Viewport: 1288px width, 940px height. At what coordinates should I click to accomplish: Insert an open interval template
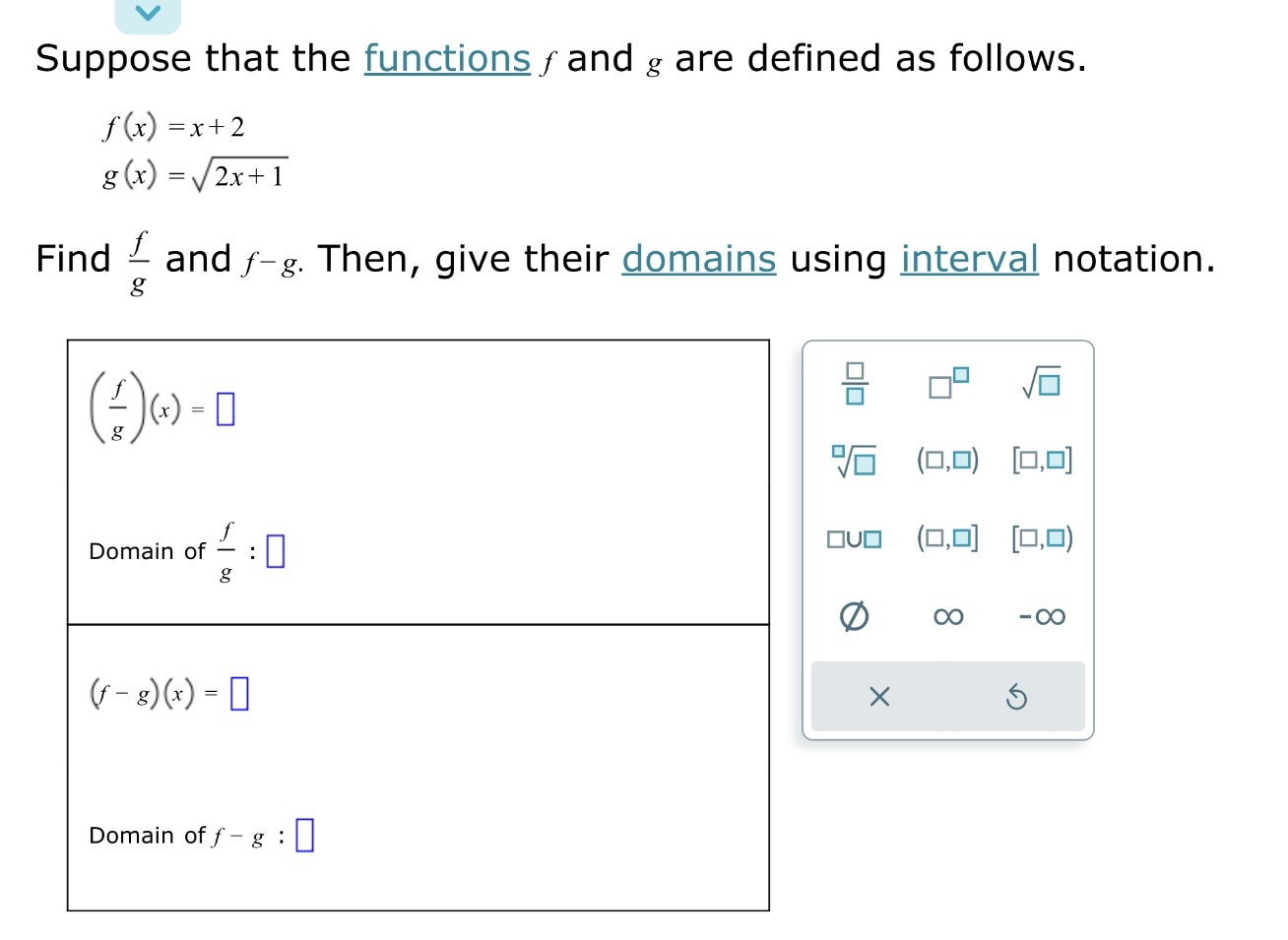point(947,460)
